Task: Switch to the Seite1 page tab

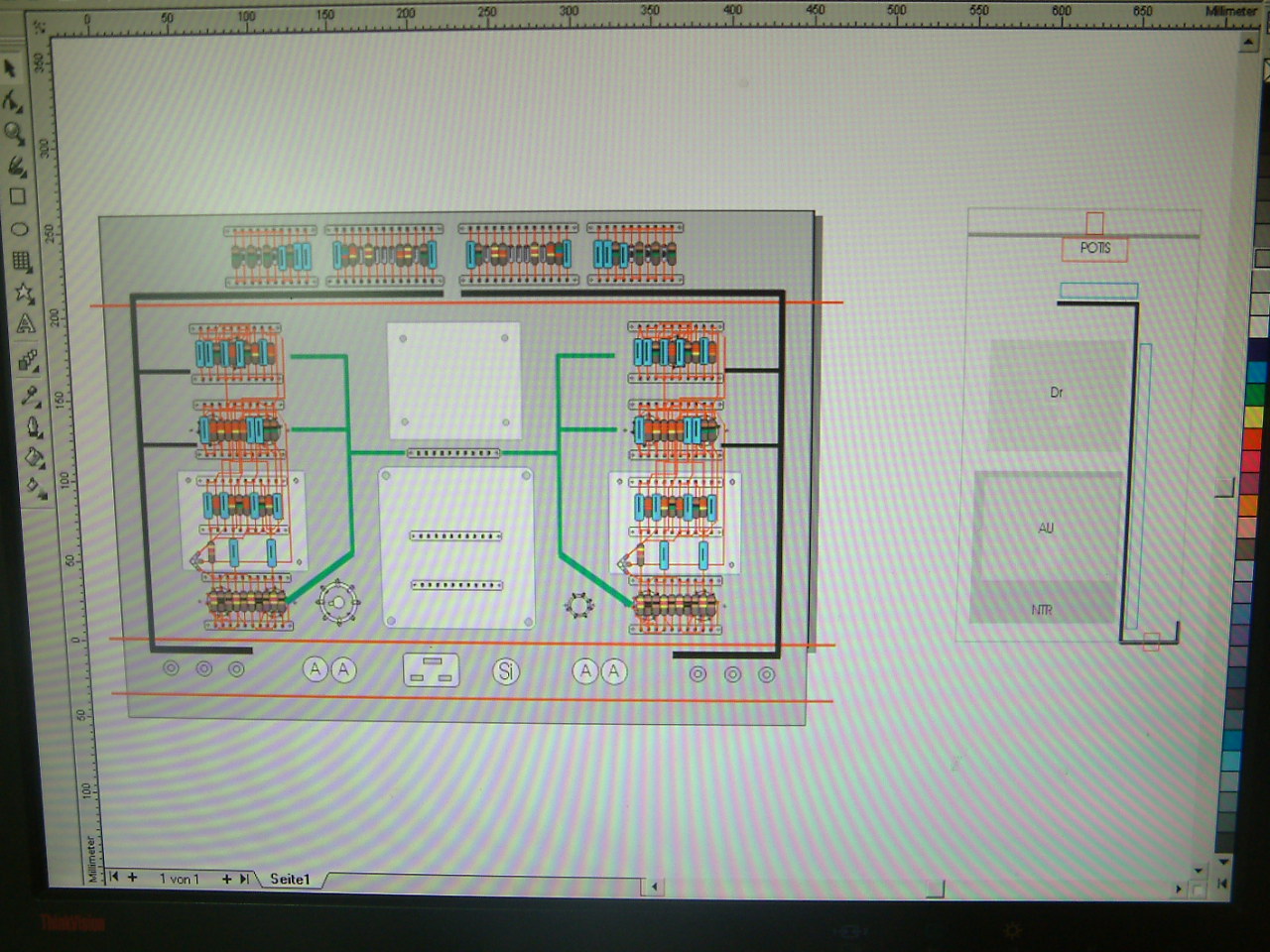Action: (290, 879)
